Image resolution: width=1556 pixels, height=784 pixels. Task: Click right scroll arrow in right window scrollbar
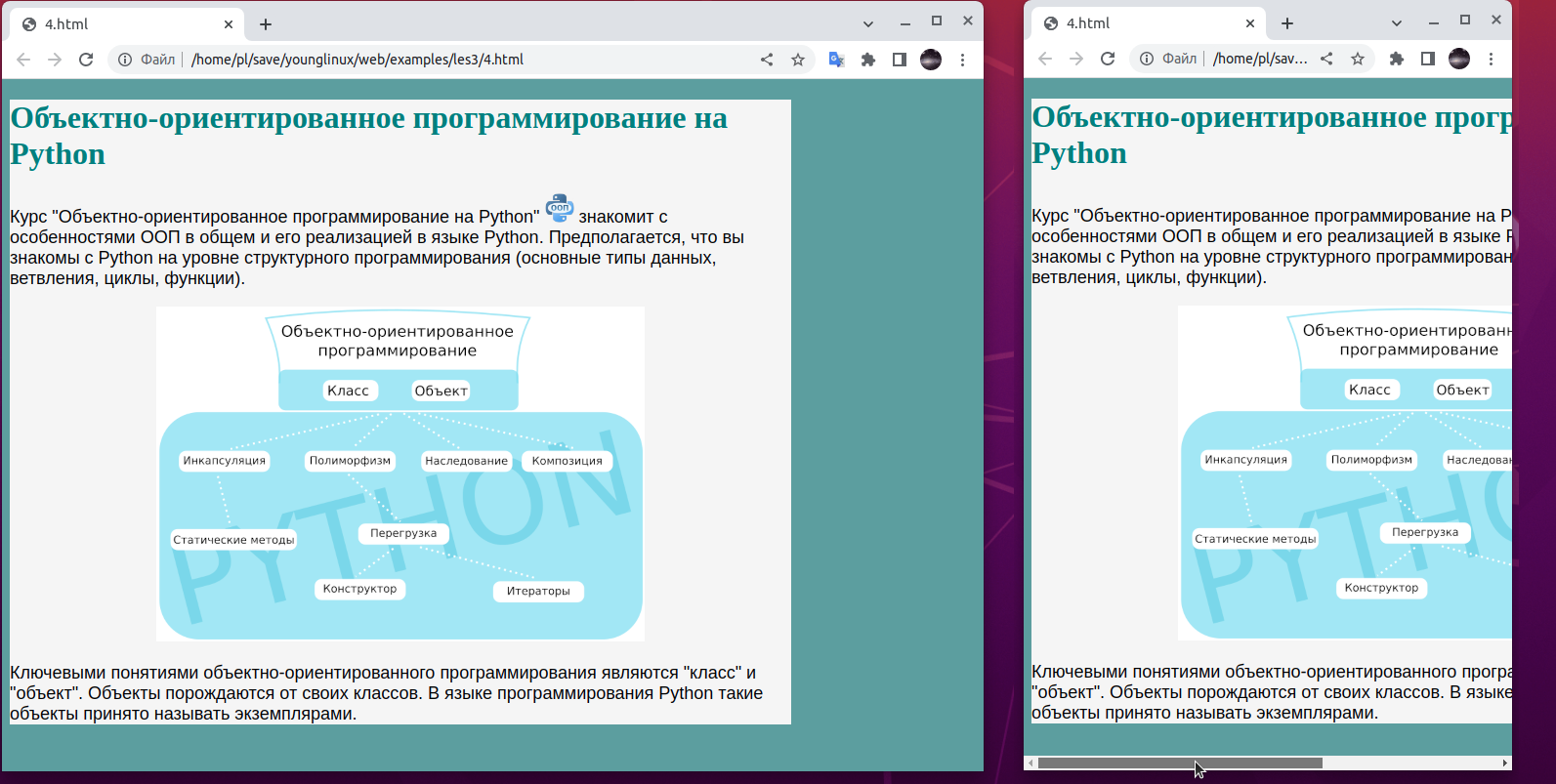[x=1505, y=763]
